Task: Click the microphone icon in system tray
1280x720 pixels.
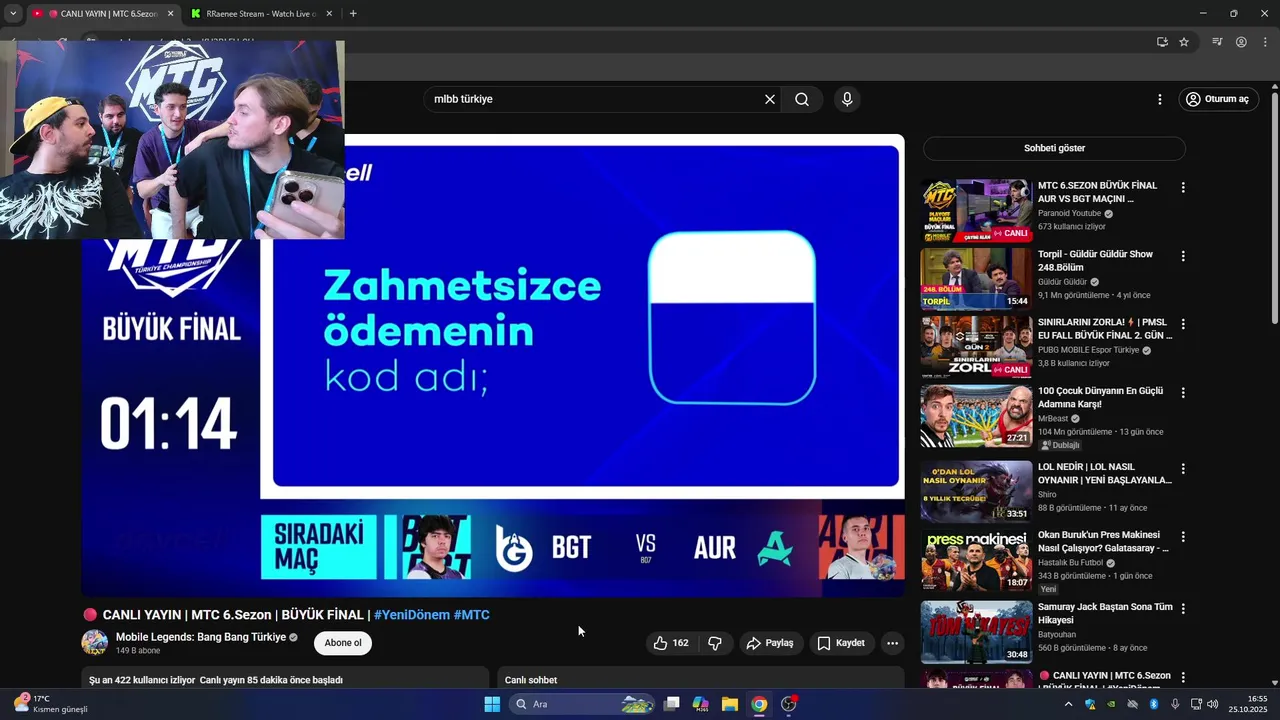Action: pyautogui.click(x=1175, y=704)
